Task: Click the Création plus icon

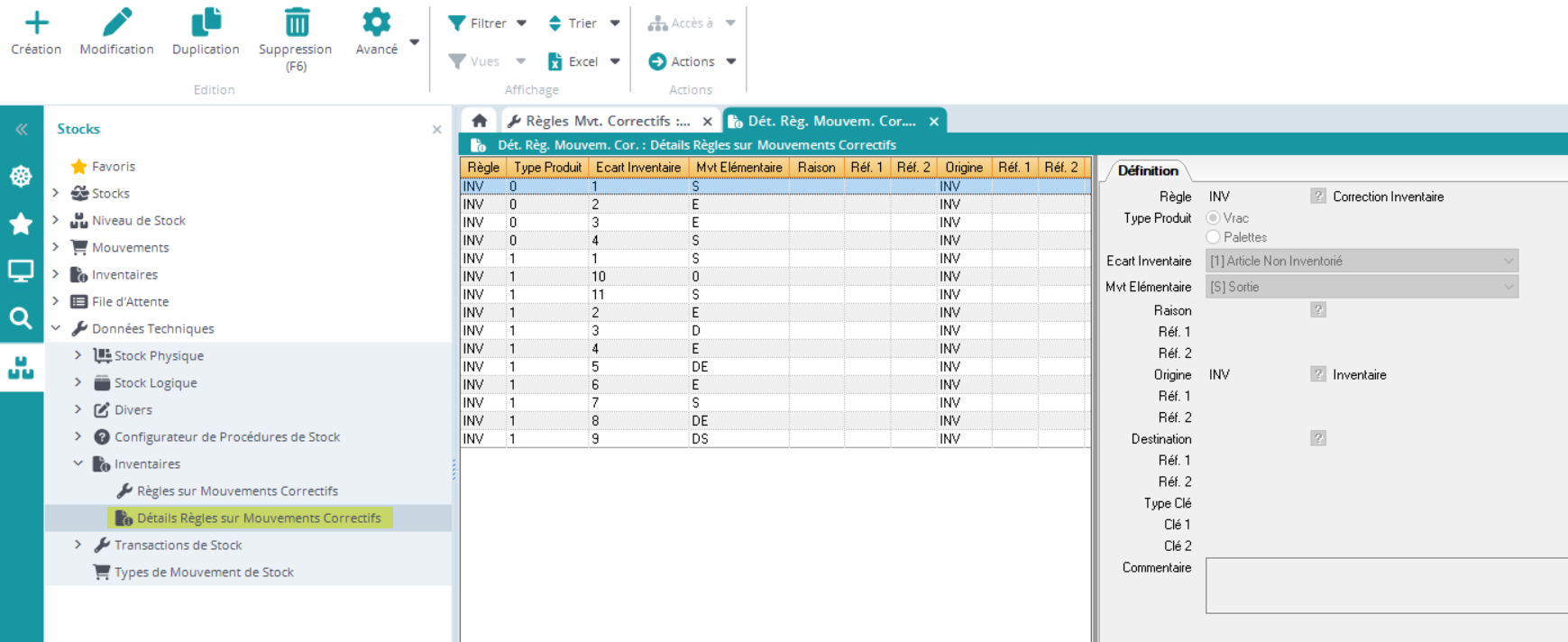Action: point(36,23)
